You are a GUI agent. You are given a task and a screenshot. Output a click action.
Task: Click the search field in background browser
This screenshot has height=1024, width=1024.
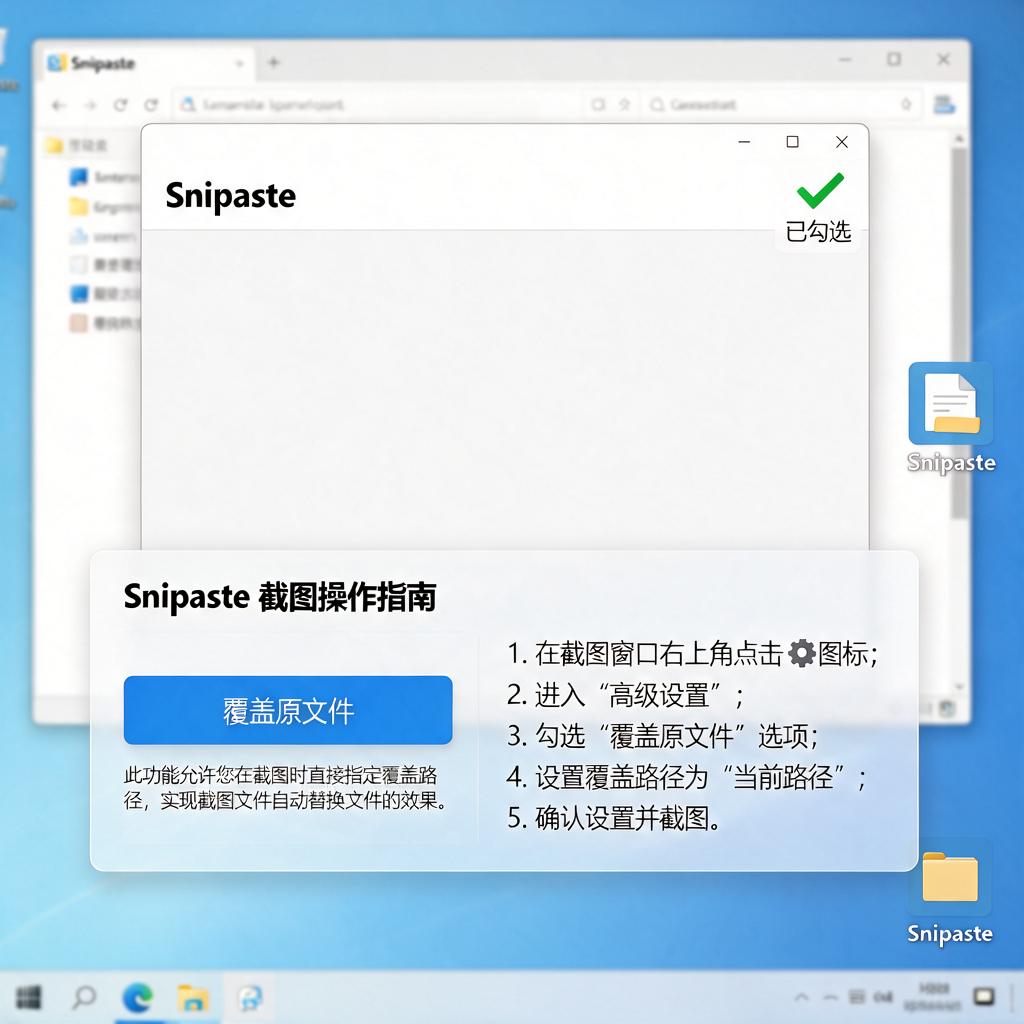point(780,104)
